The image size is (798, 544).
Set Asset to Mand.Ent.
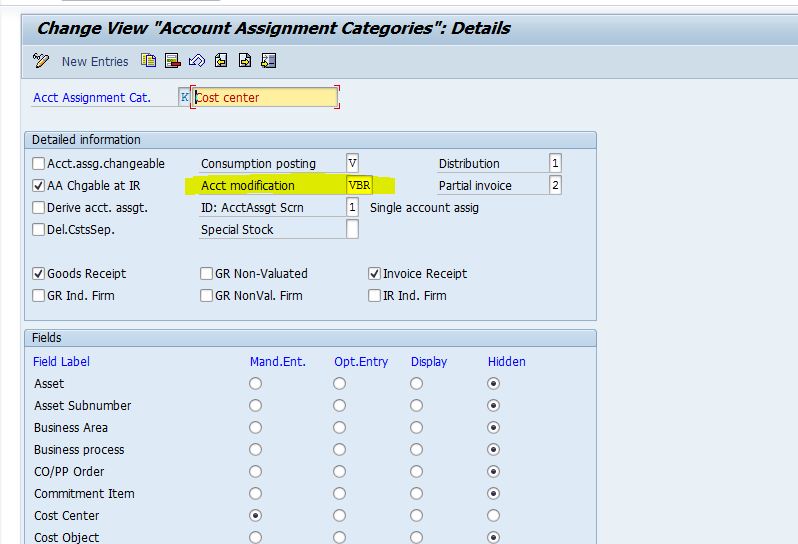255,383
